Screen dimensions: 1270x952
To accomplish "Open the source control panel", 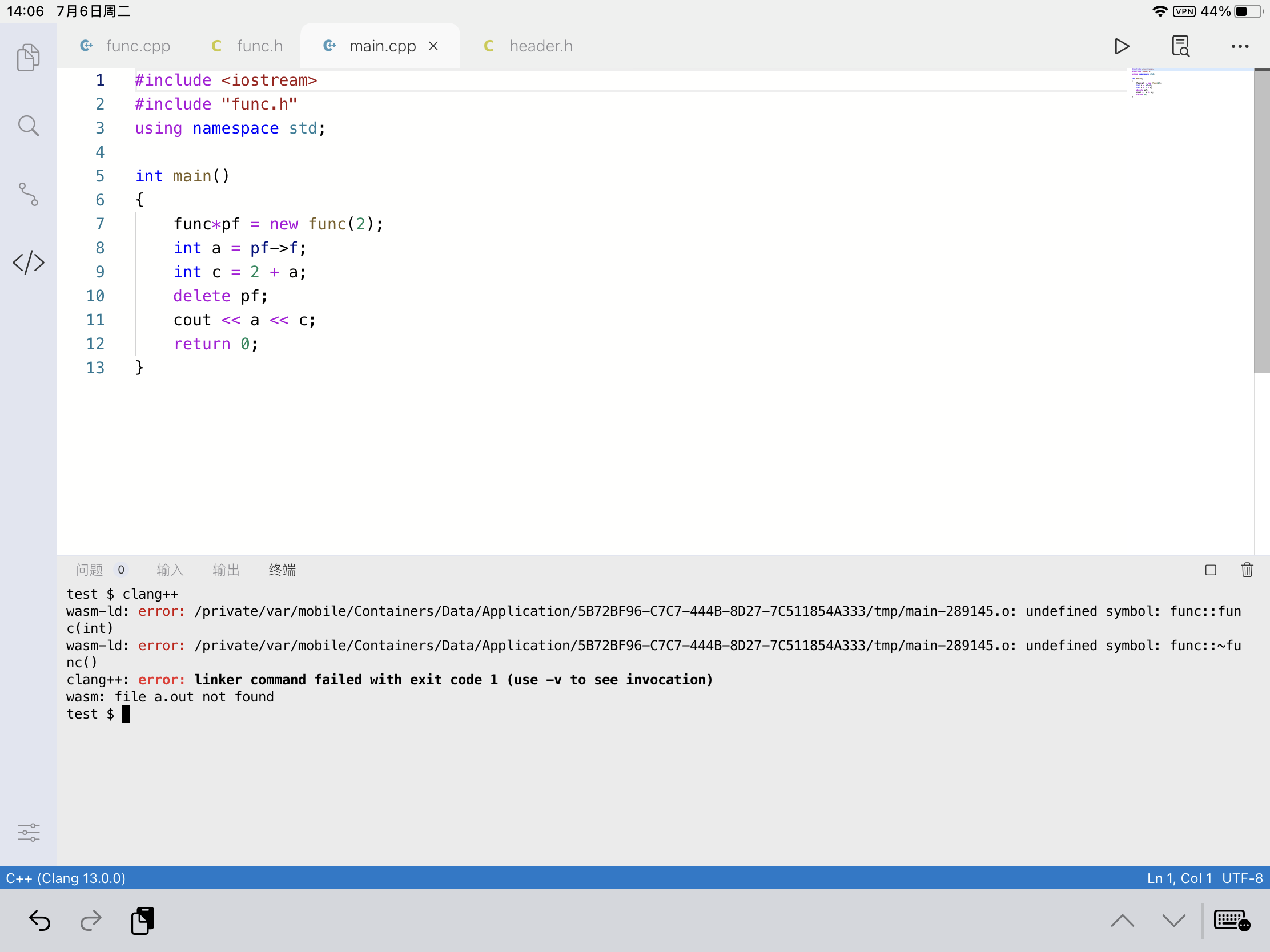I will tap(28, 195).
